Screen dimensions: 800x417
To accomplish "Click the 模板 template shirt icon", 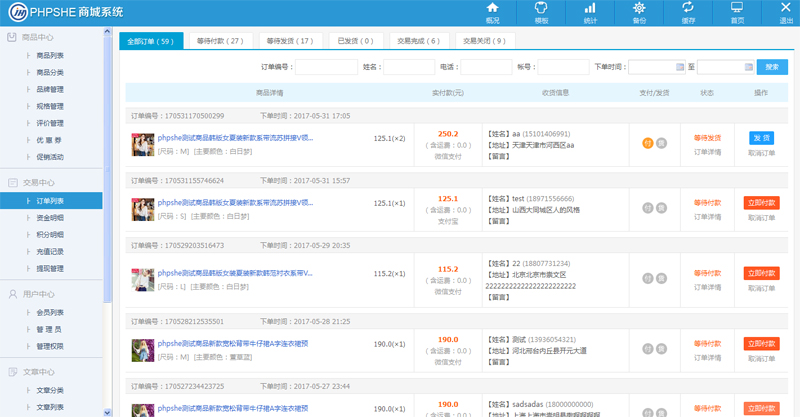I will pyautogui.click(x=541, y=11).
